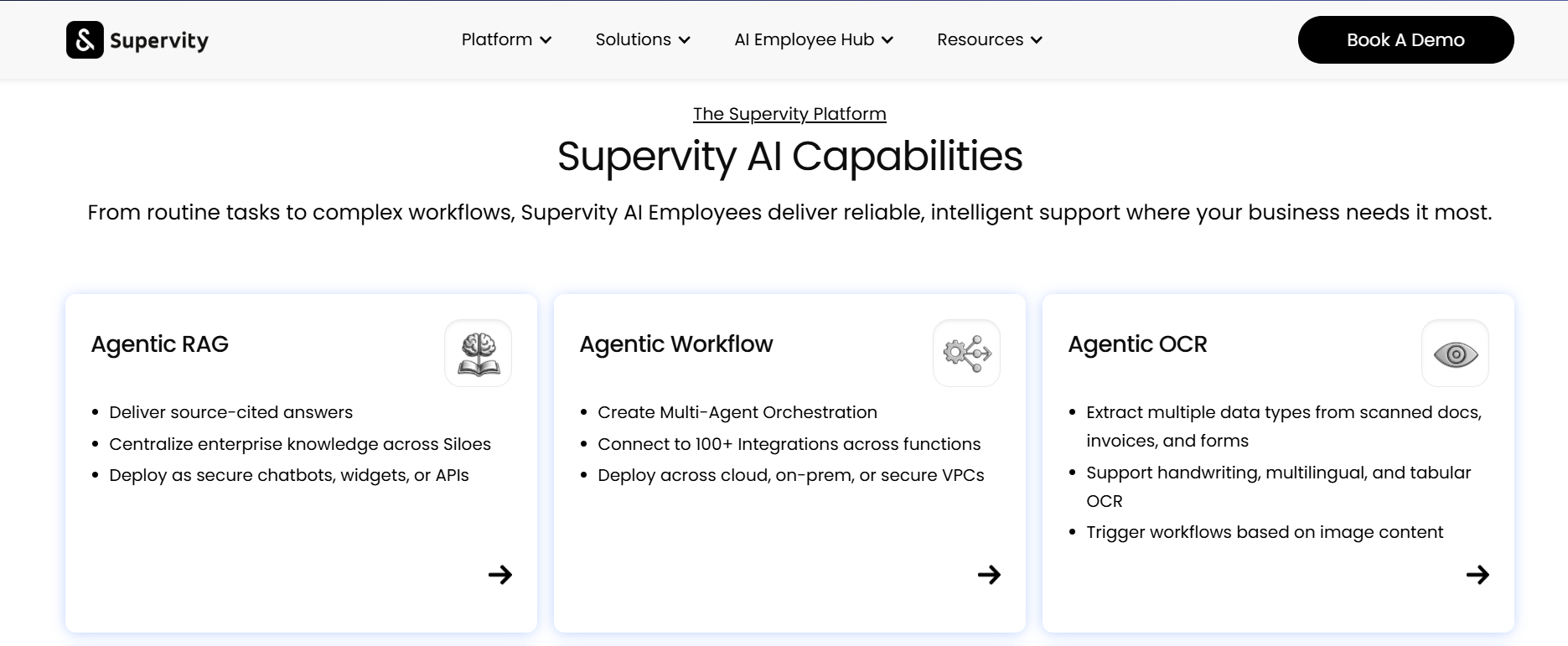Follow the Agentic Workflow card arrow

(x=989, y=575)
